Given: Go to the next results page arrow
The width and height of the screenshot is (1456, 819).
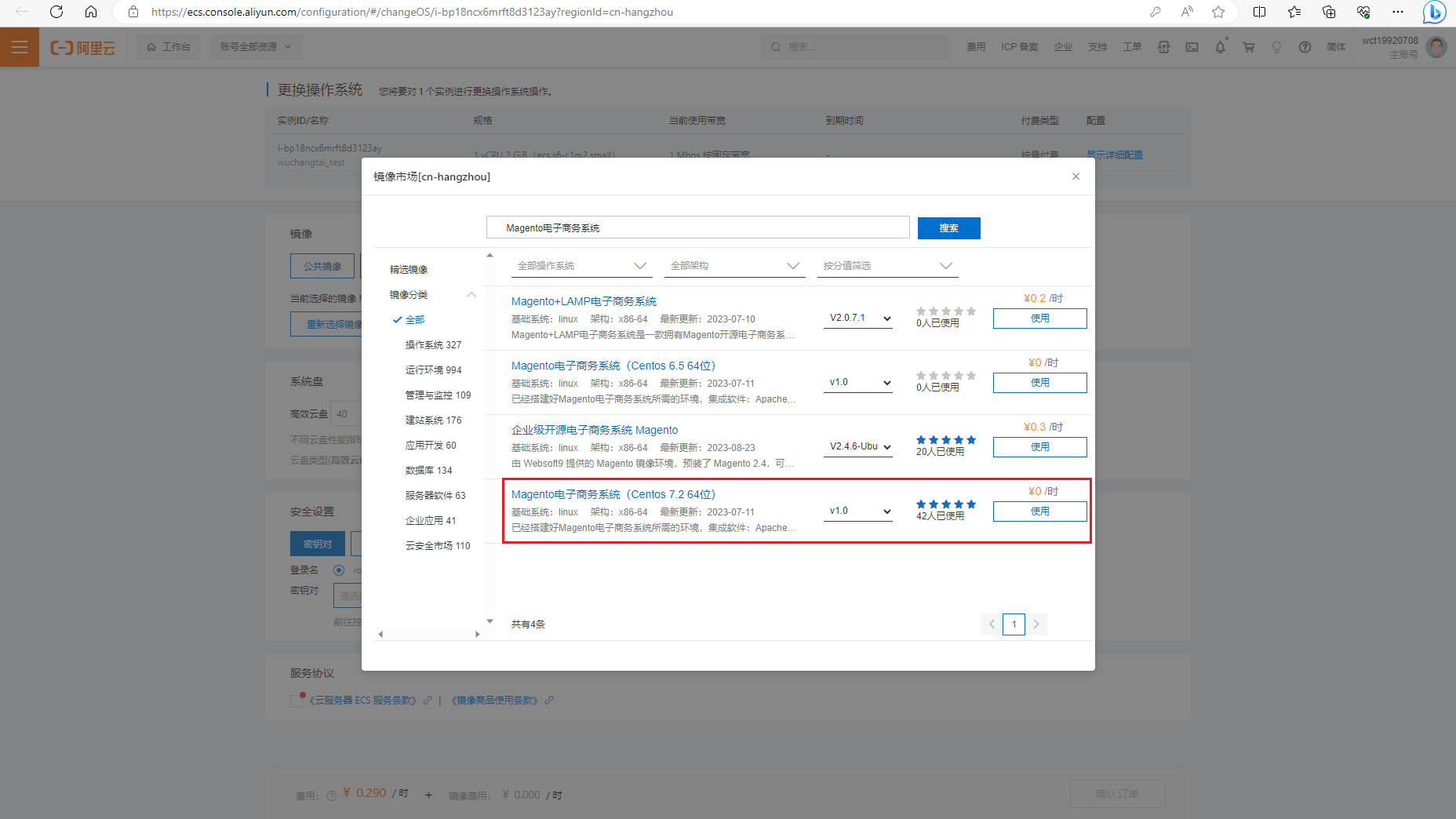Looking at the screenshot, I should [x=1036, y=624].
